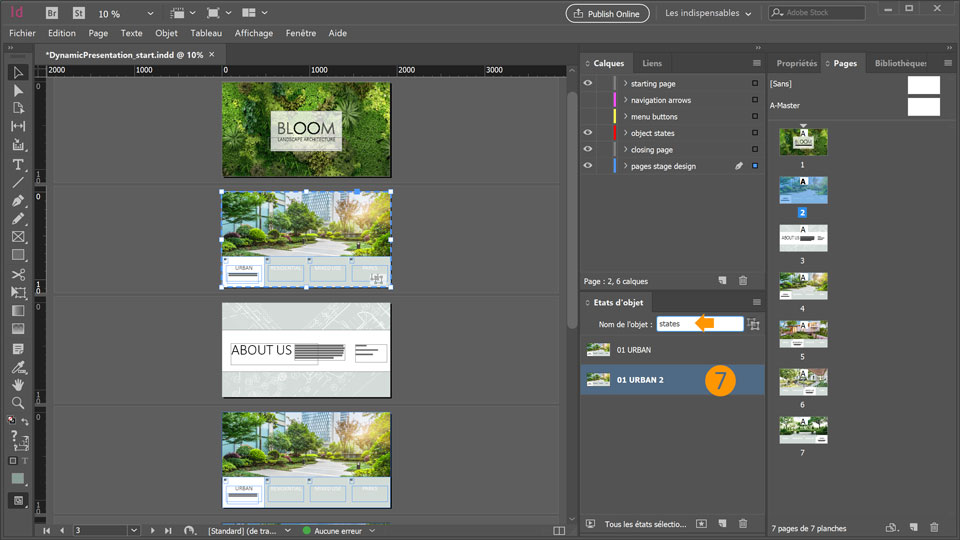960x540 pixels.
Task: Open page number dropdown in status bar
Action: click(133, 530)
